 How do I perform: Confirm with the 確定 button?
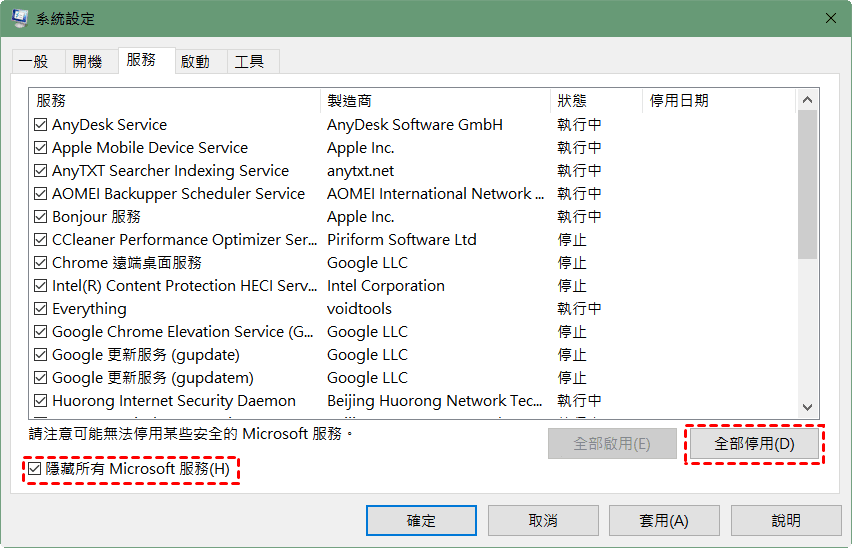coord(421,520)
